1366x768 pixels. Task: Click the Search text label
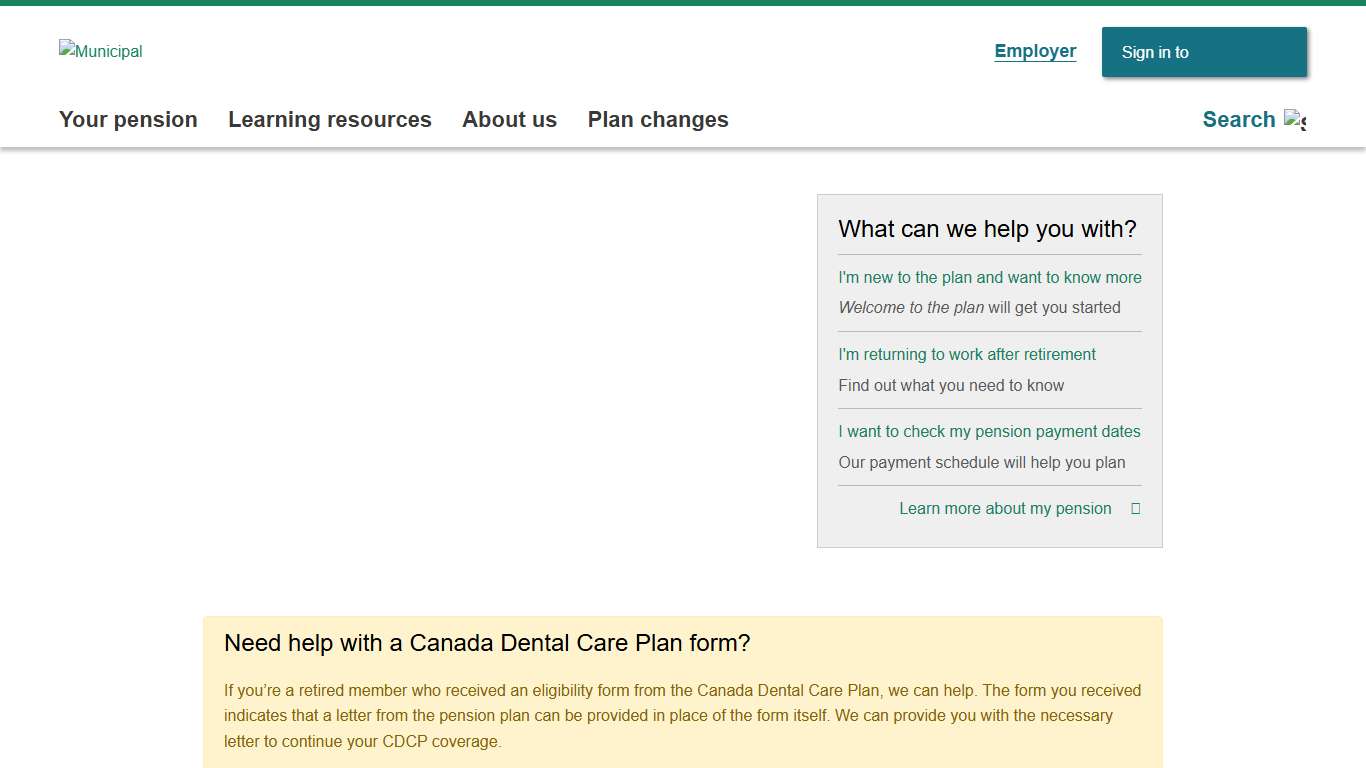pyautogui.click(x=1239, y=120)
